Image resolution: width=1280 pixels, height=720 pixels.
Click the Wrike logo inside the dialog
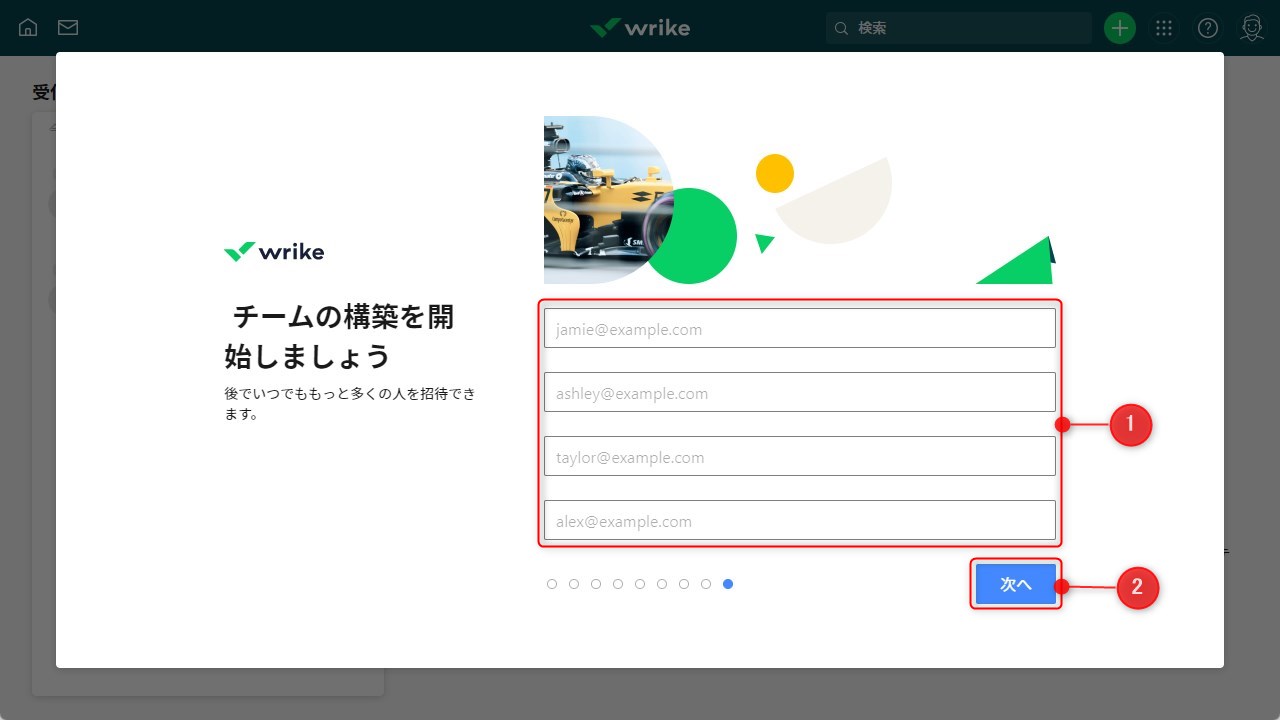pyautogui.click(x=273, y=251)
